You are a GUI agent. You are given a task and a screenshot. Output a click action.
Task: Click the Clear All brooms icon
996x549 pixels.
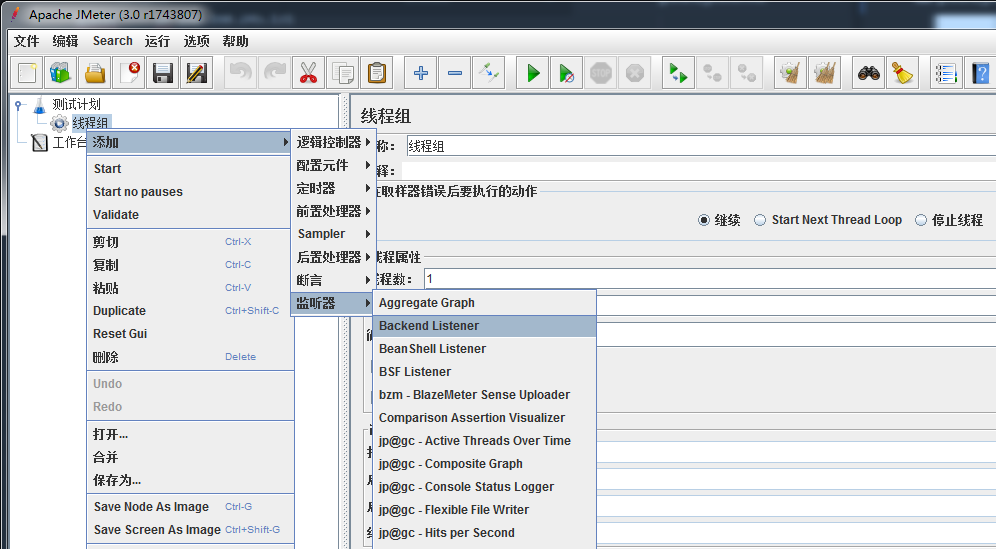824,73
